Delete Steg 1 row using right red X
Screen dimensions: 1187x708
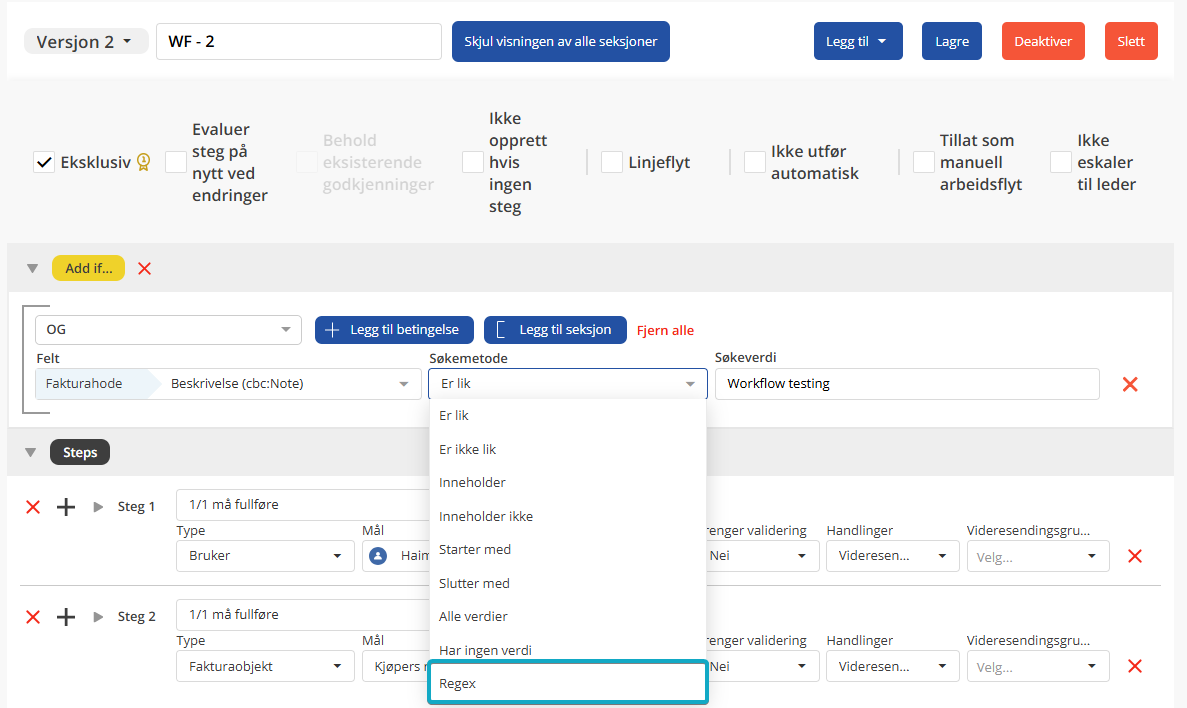click(1134, 556)
